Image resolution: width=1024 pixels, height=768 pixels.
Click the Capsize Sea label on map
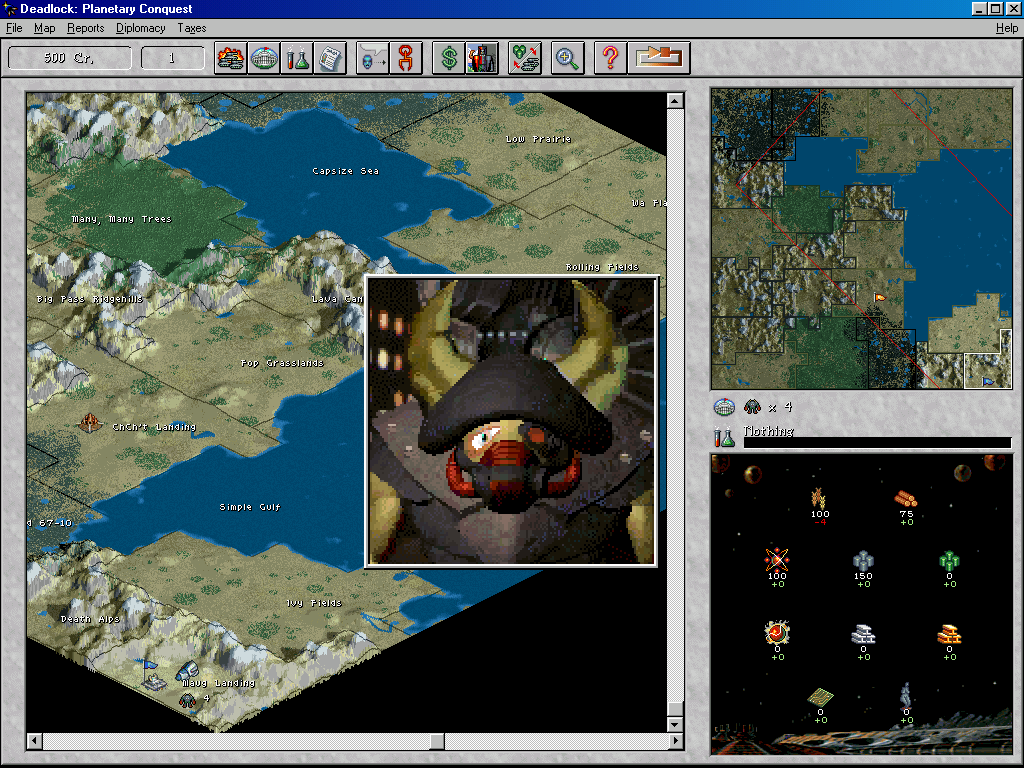(345, 171)
